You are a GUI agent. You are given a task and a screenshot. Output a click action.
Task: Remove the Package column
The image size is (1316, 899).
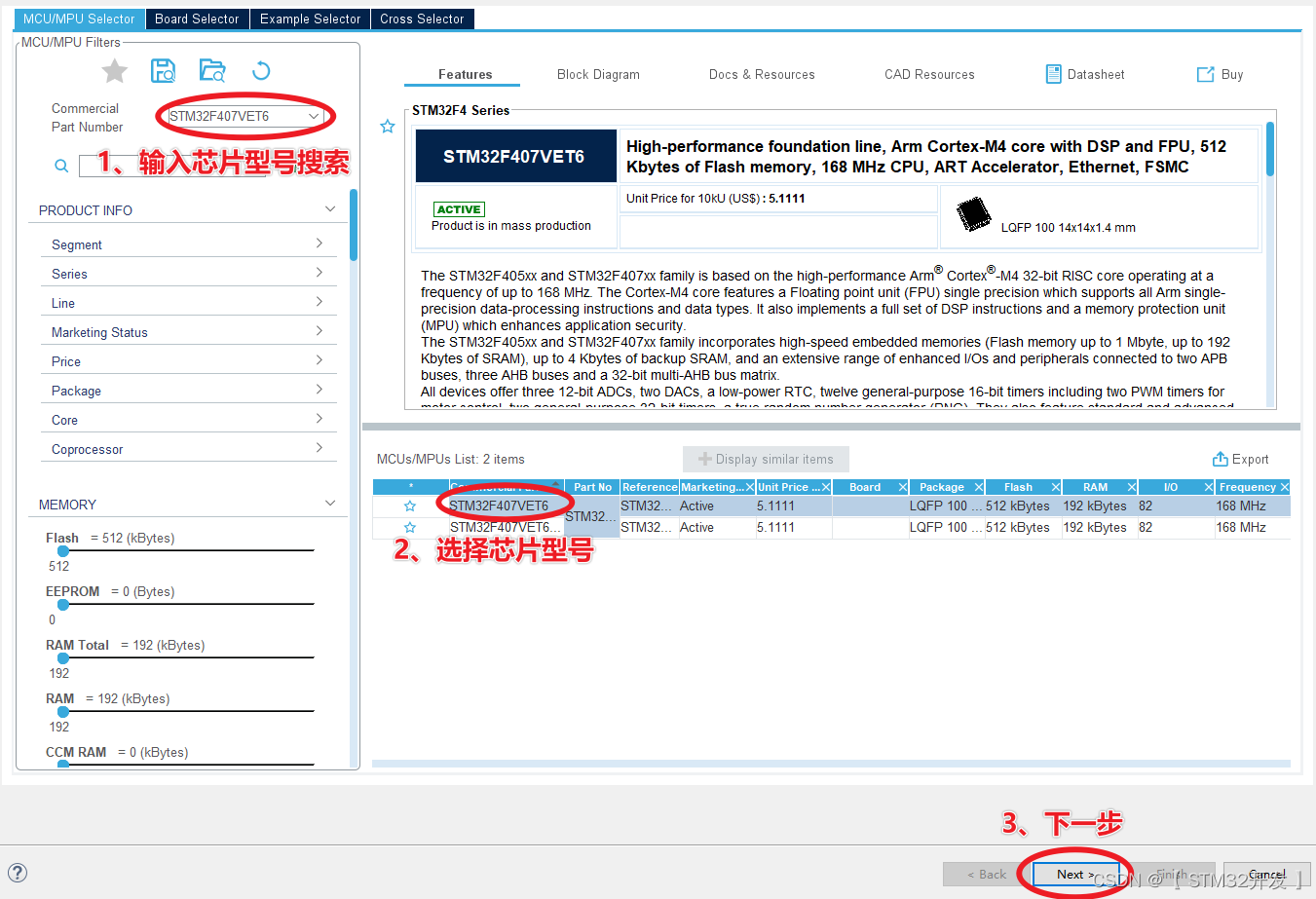[979, 487]
